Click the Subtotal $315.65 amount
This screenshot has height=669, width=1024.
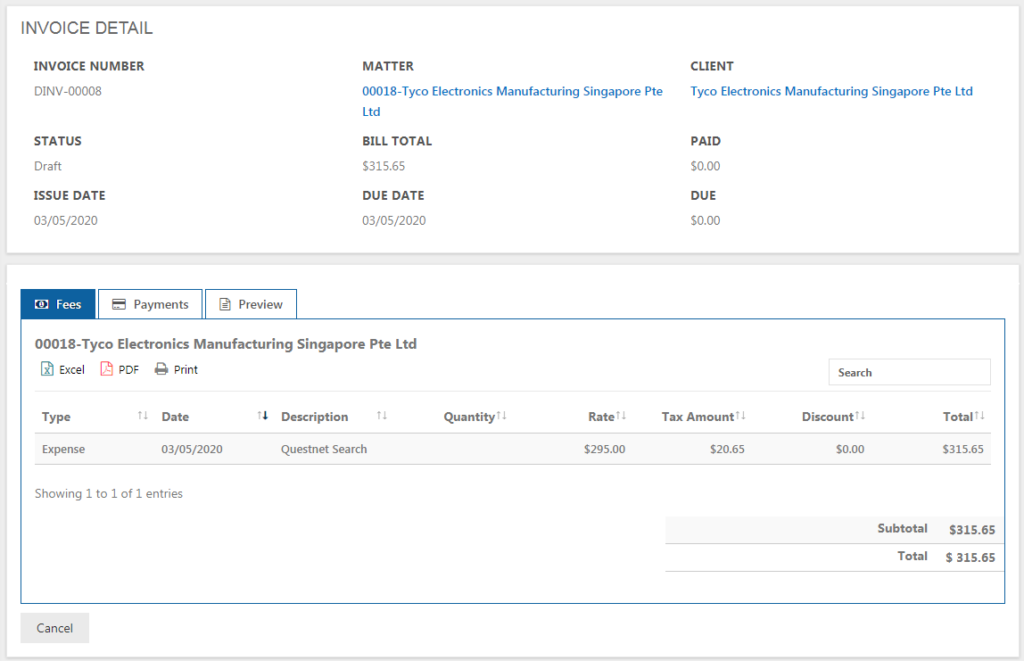(x=972, y=529)
